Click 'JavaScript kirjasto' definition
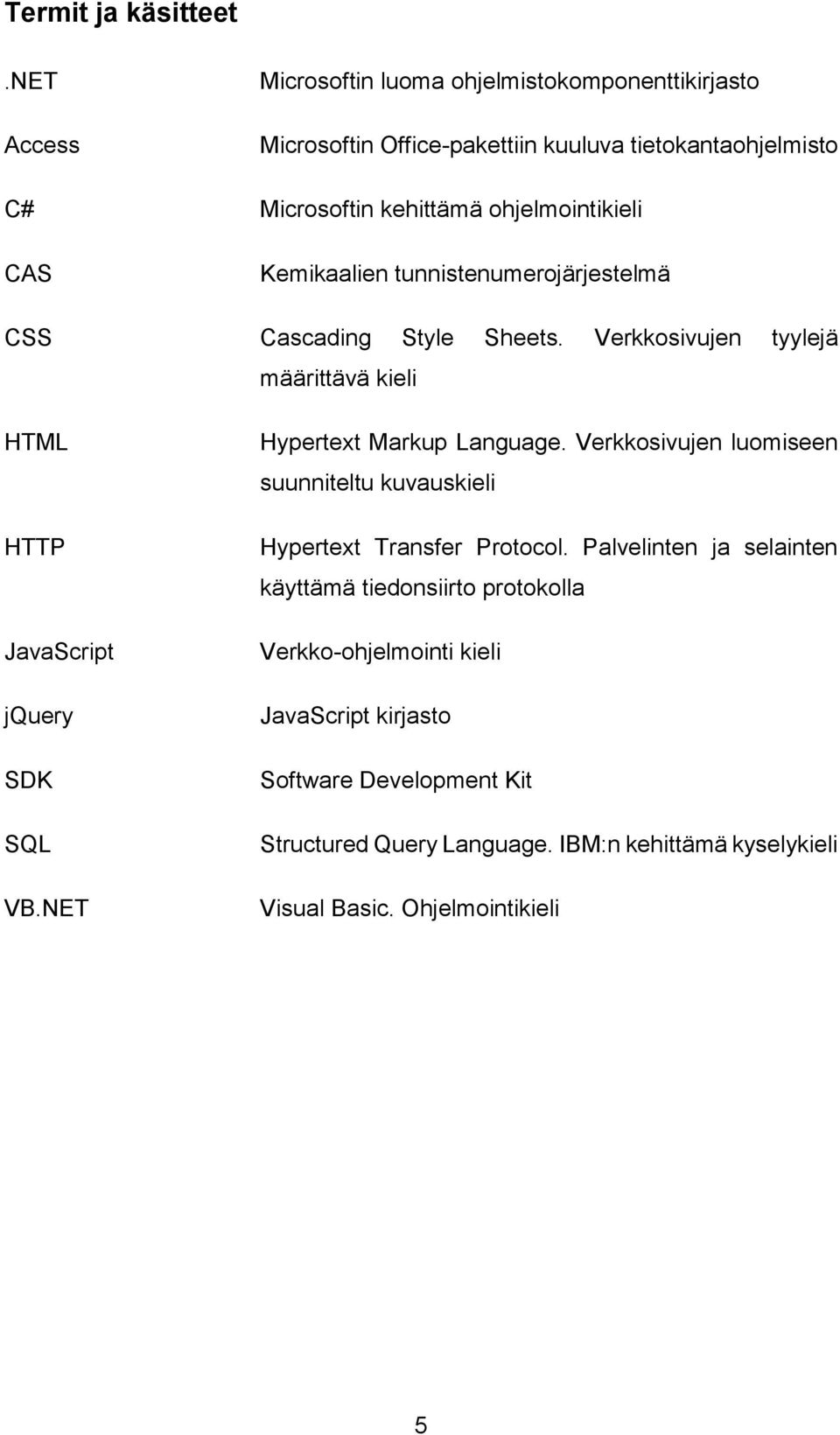The image size is (840, 1435). [x=355, y=716]
